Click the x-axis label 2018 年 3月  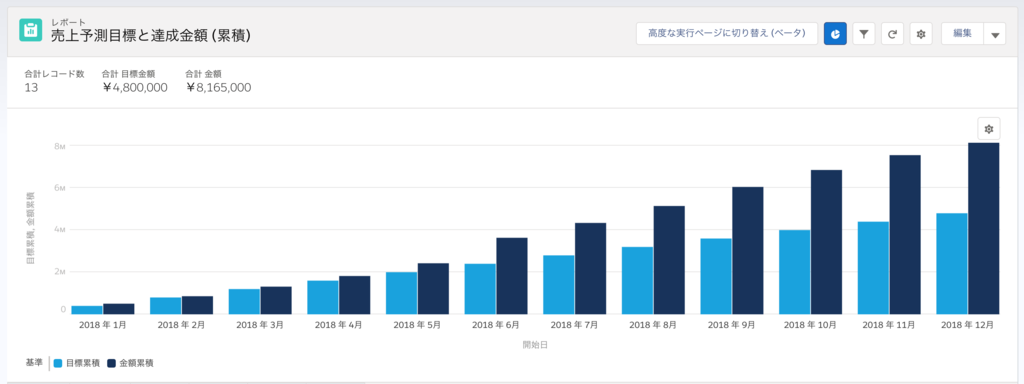[x=260, y=325]
